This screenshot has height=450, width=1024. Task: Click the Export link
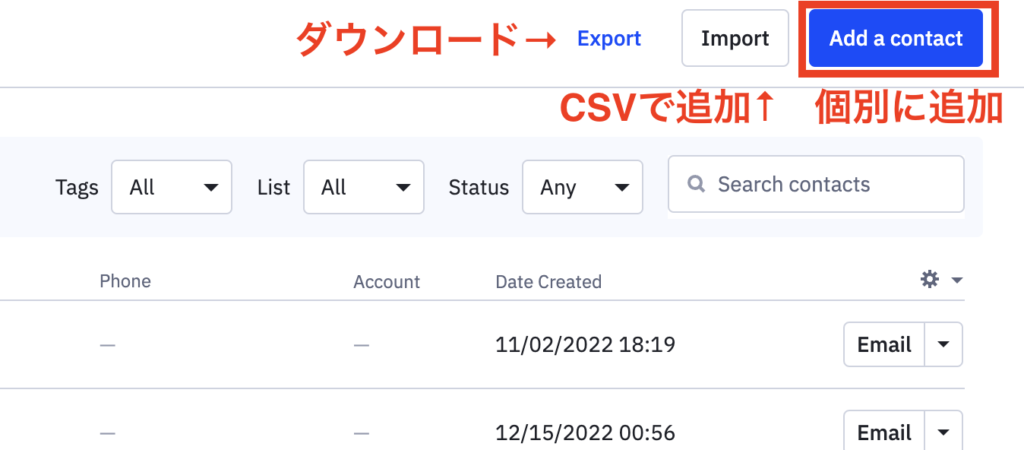609,39
